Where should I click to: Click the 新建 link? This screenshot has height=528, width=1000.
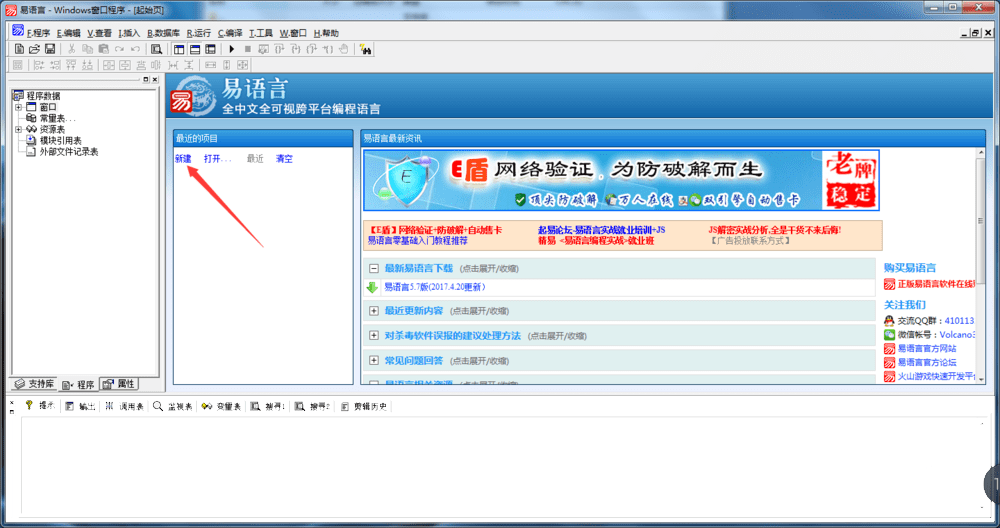(183, 159)
